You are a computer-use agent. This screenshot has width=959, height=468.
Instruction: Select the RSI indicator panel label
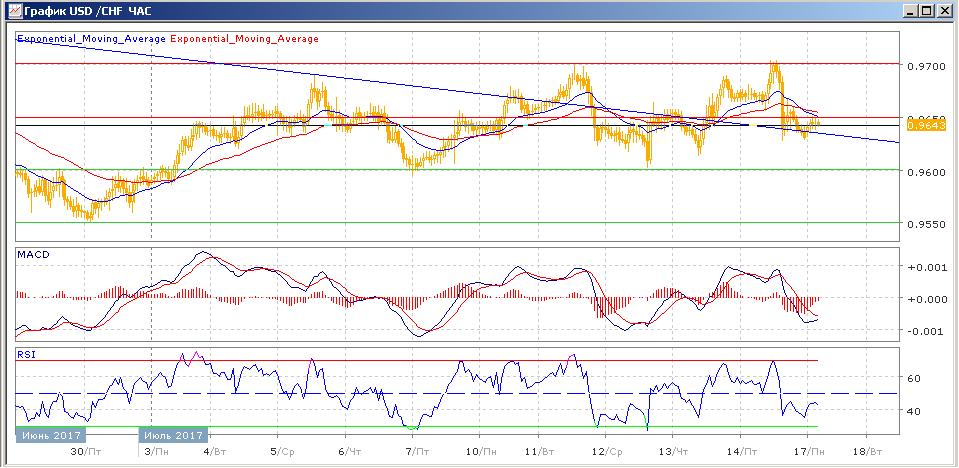point(26,354)
